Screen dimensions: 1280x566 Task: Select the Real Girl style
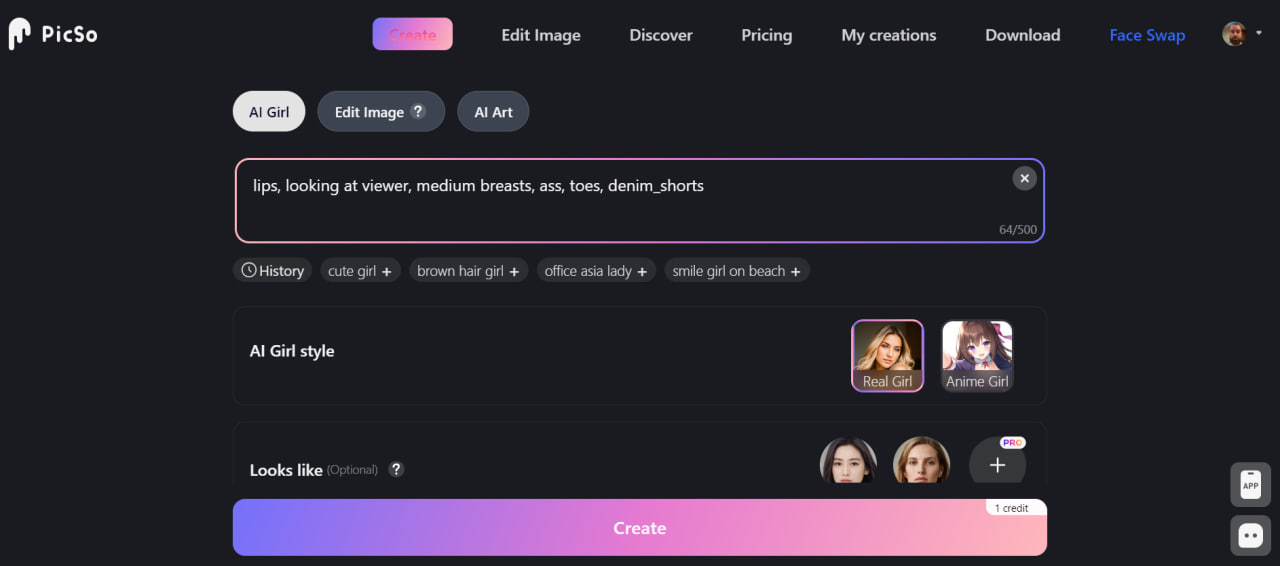[887, 356]
